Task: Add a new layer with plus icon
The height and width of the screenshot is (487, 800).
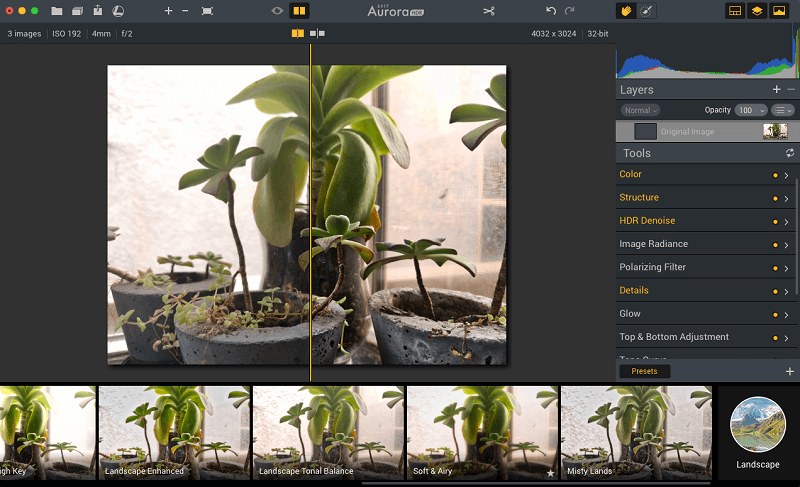Action: click(x=777, y=89)
